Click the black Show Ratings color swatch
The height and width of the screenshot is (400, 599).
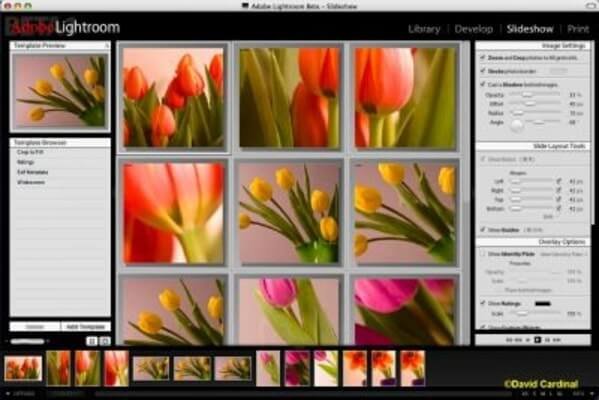point(542,304)
